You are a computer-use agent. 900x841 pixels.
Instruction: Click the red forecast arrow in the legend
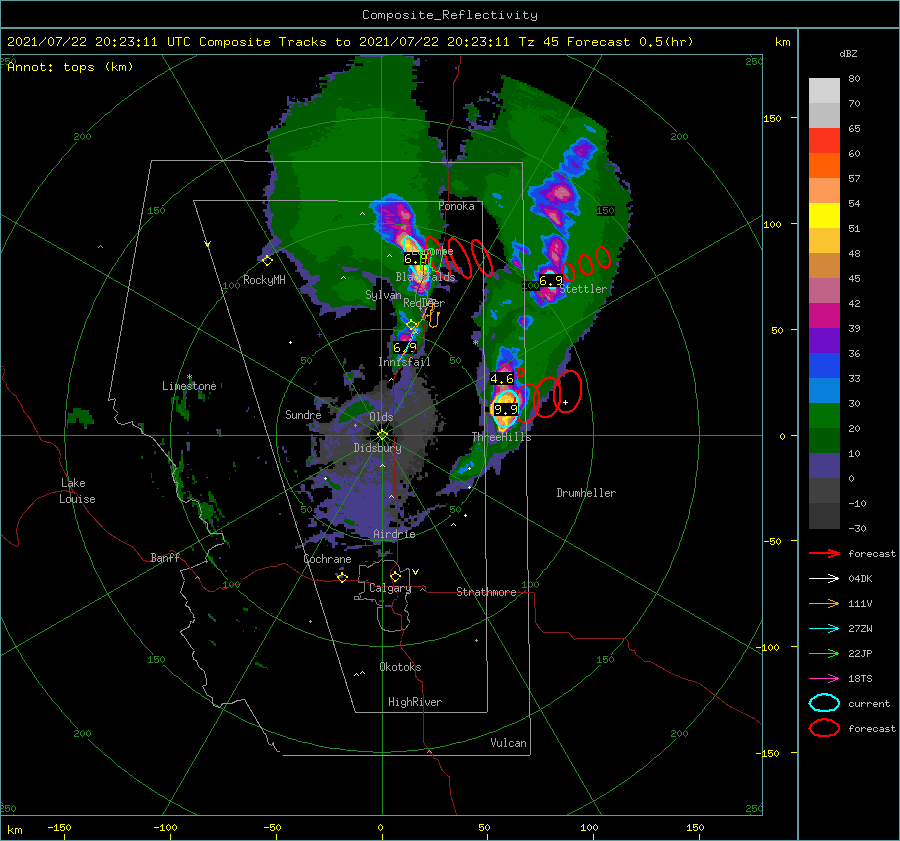(824, 553)
